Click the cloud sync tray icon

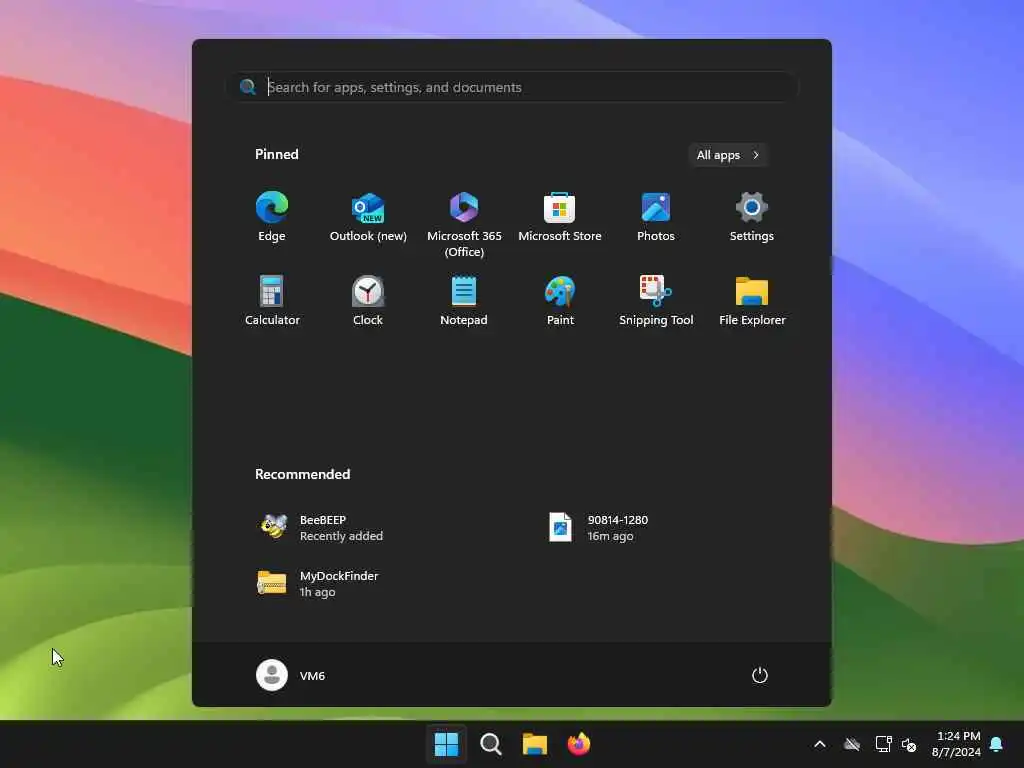tap(852, 744)
